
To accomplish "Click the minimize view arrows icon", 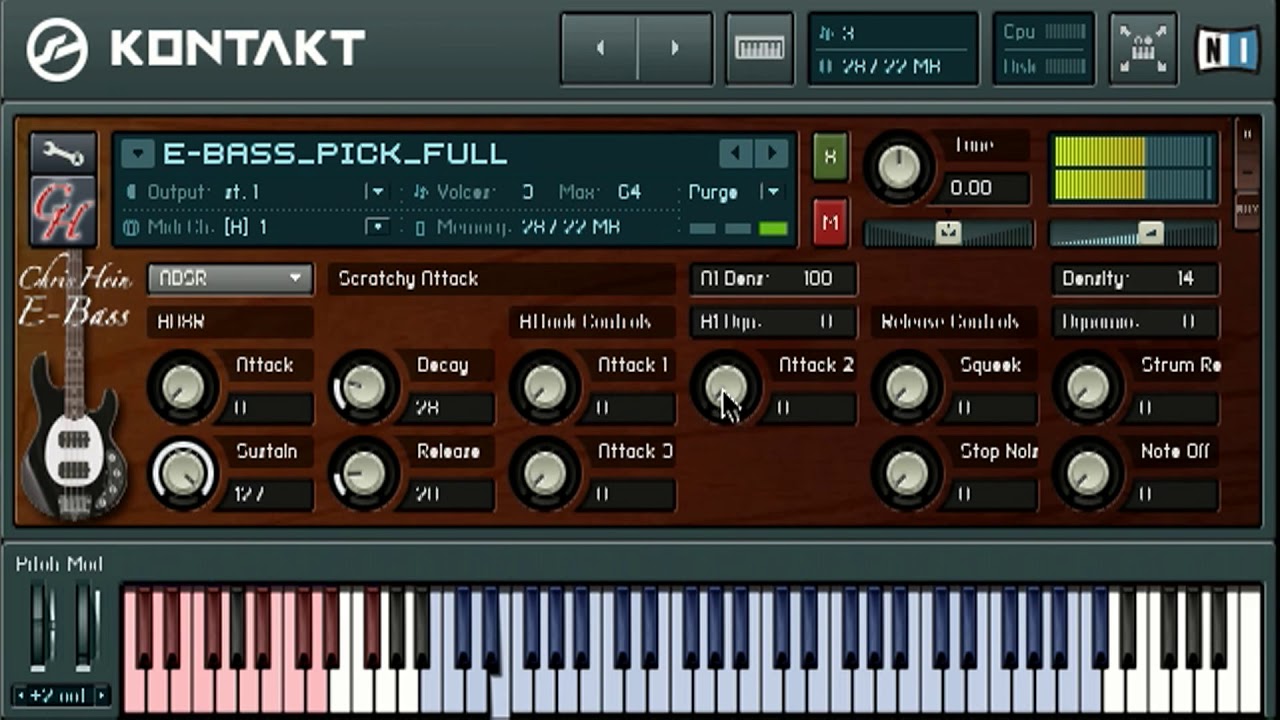I will [x=1143, y=48].
